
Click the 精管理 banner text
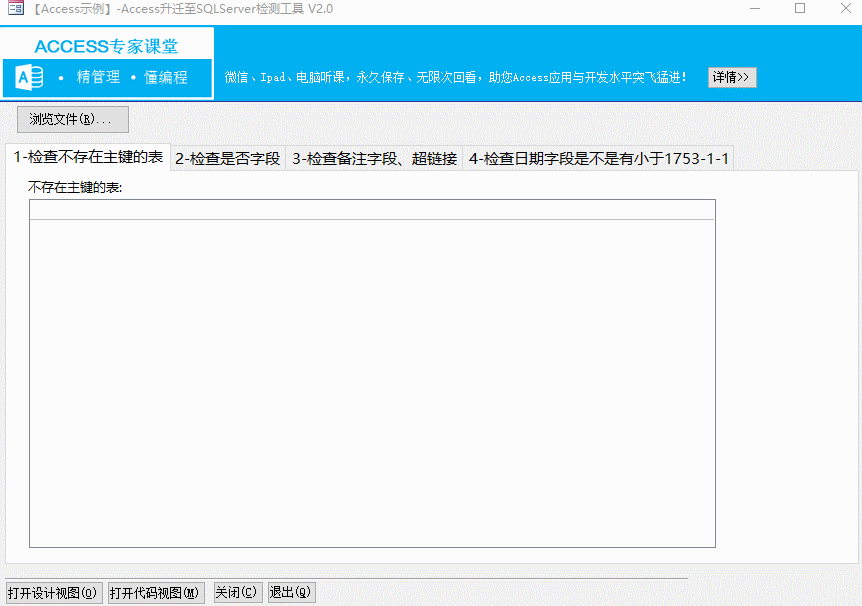(98, 77)
